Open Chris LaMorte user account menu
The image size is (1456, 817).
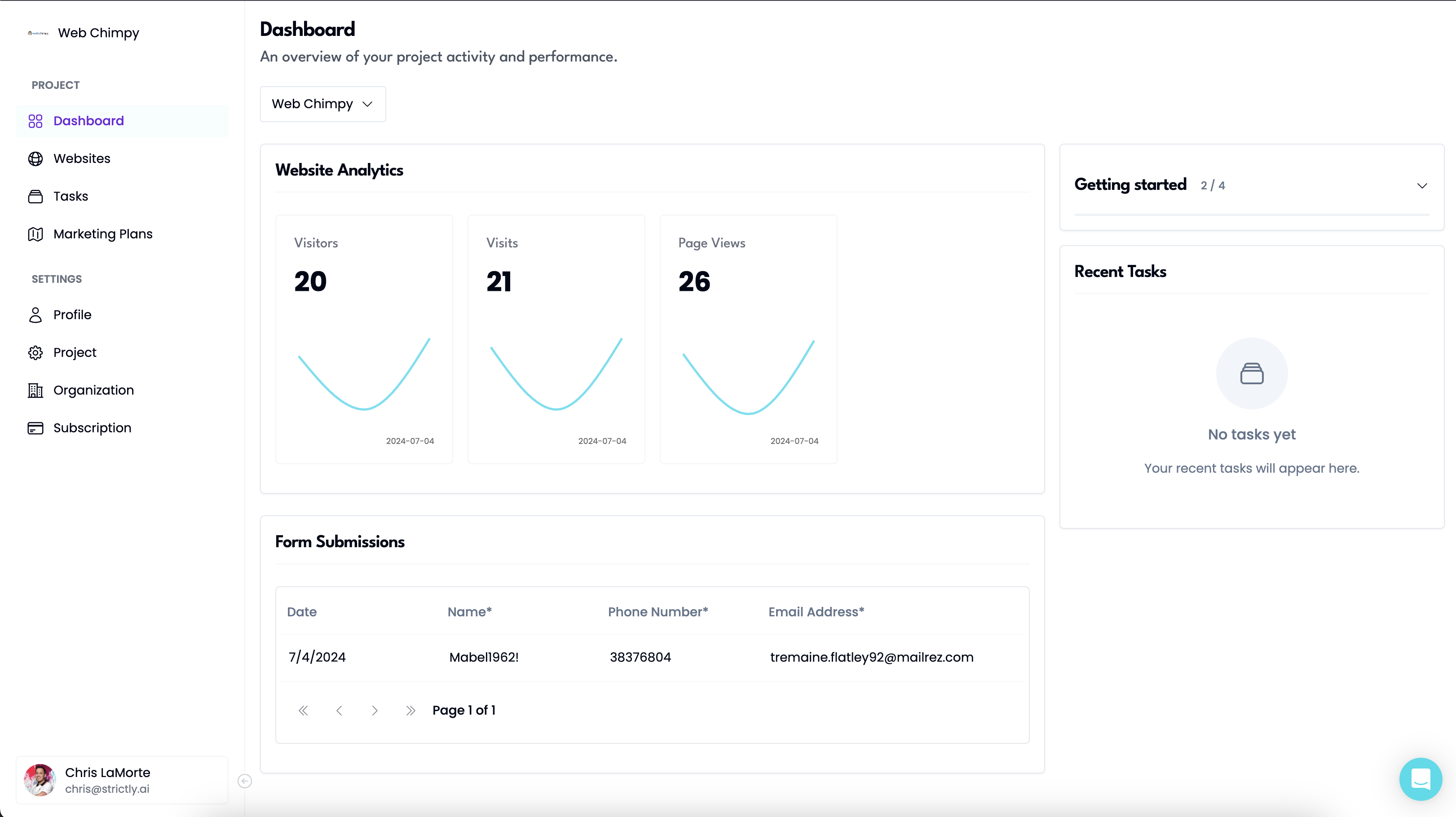coord(122,780)
